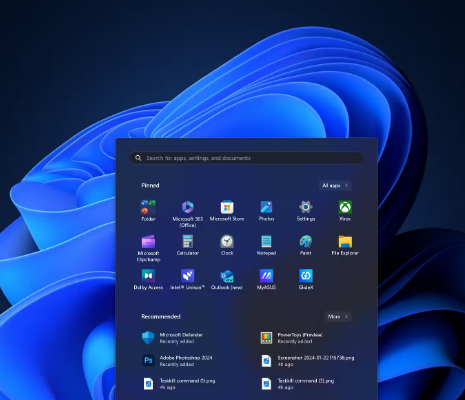Screen dimensions: 465x400
Task: Open Settings gear icon
Action: click(306, 207)
